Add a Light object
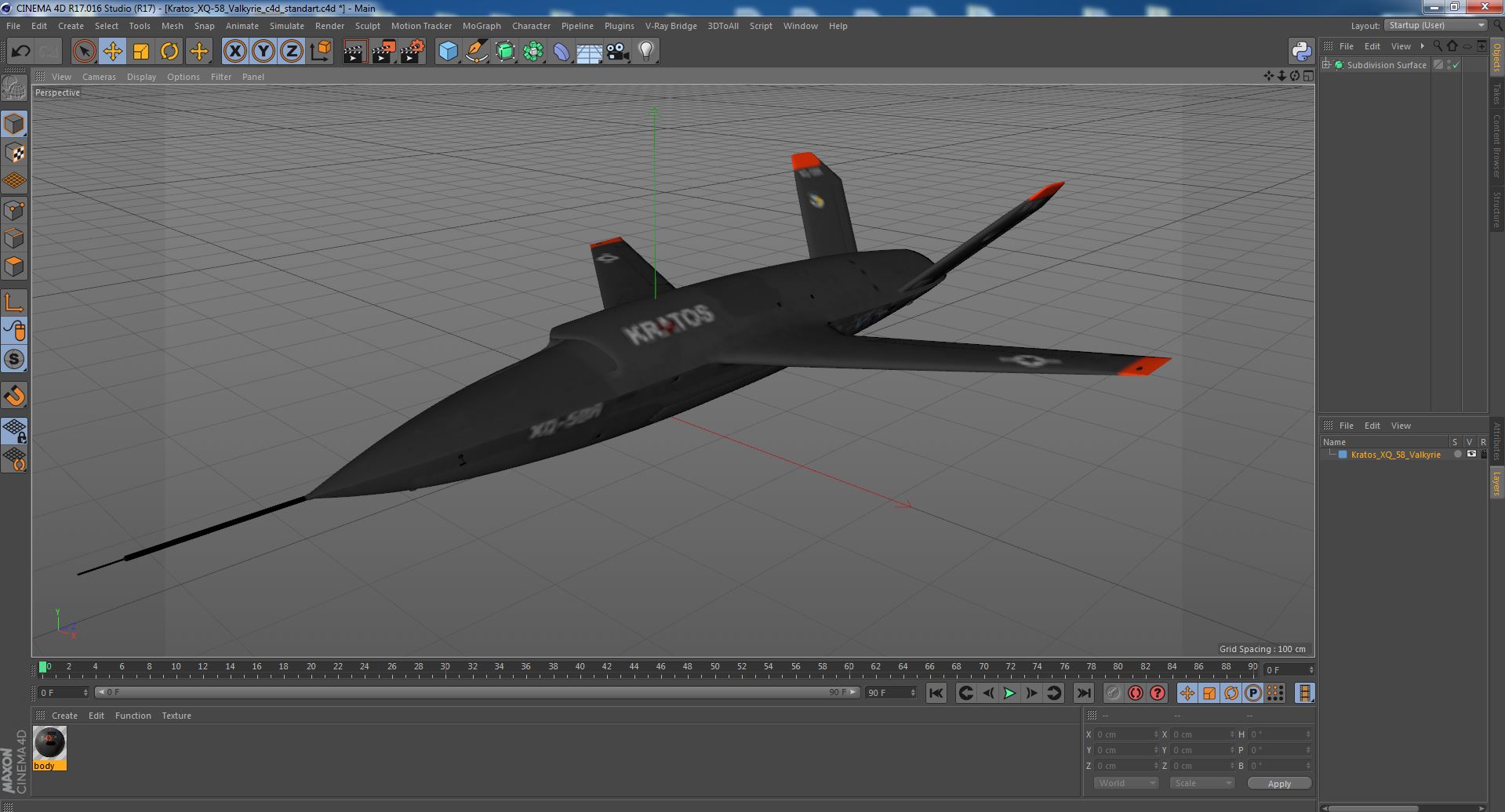The image size is (1505, 812). tap(645, 52)
